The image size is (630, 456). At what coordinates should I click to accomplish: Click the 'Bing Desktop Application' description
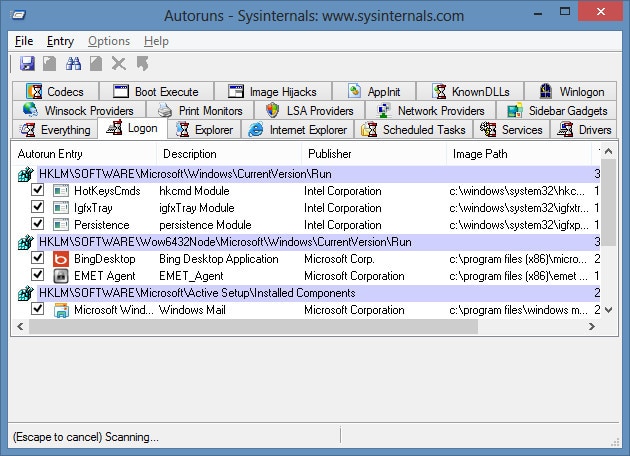tap(219, 259)
